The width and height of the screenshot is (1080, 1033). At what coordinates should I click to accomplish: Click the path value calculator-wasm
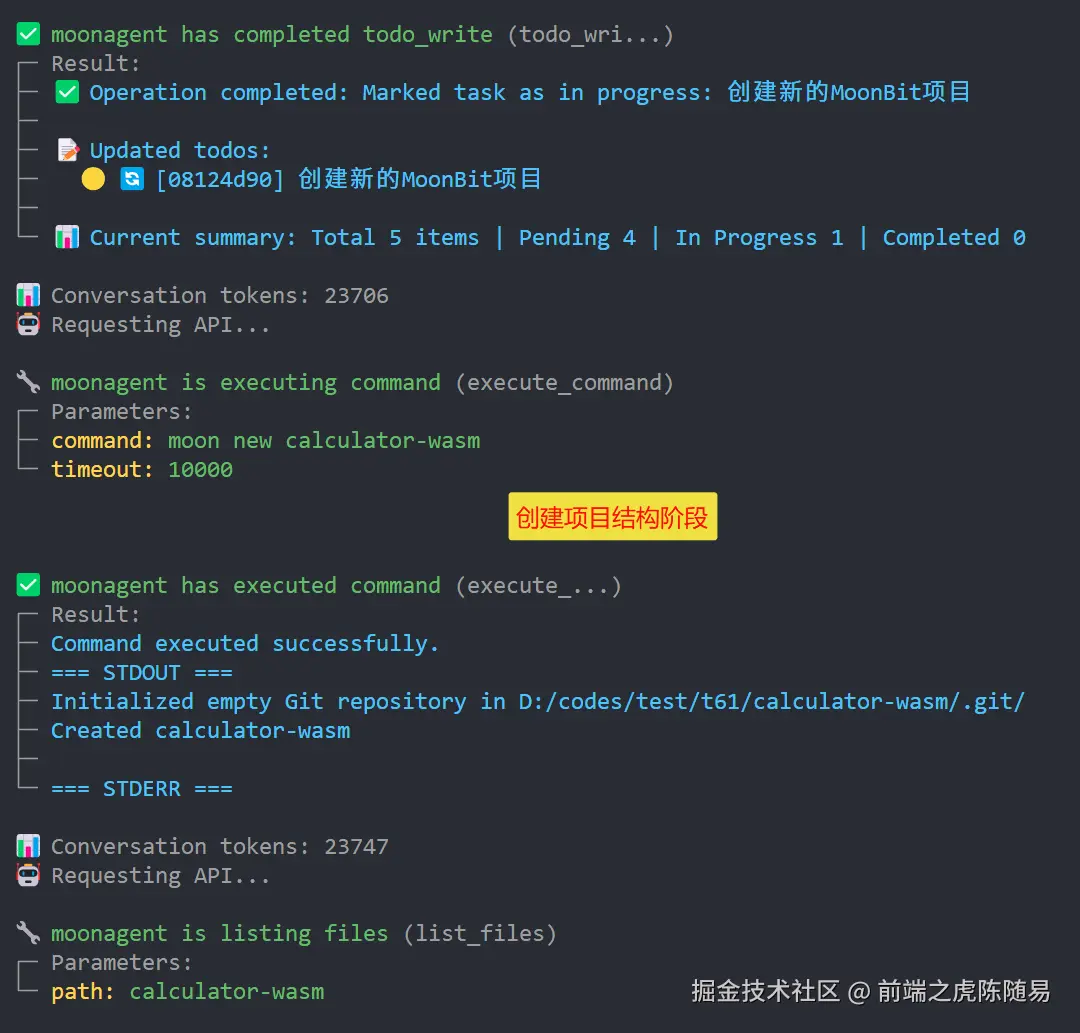coord(227,992)
